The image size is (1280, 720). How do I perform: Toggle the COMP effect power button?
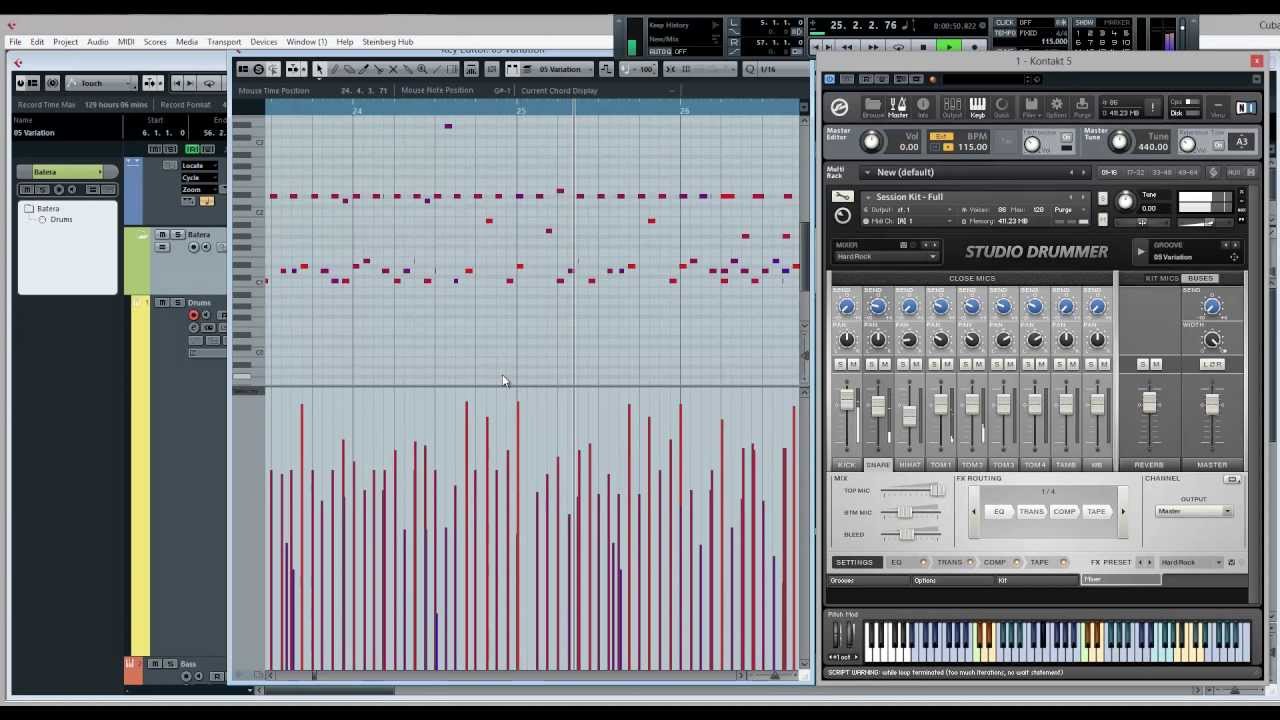click(x=1017, y=562)
